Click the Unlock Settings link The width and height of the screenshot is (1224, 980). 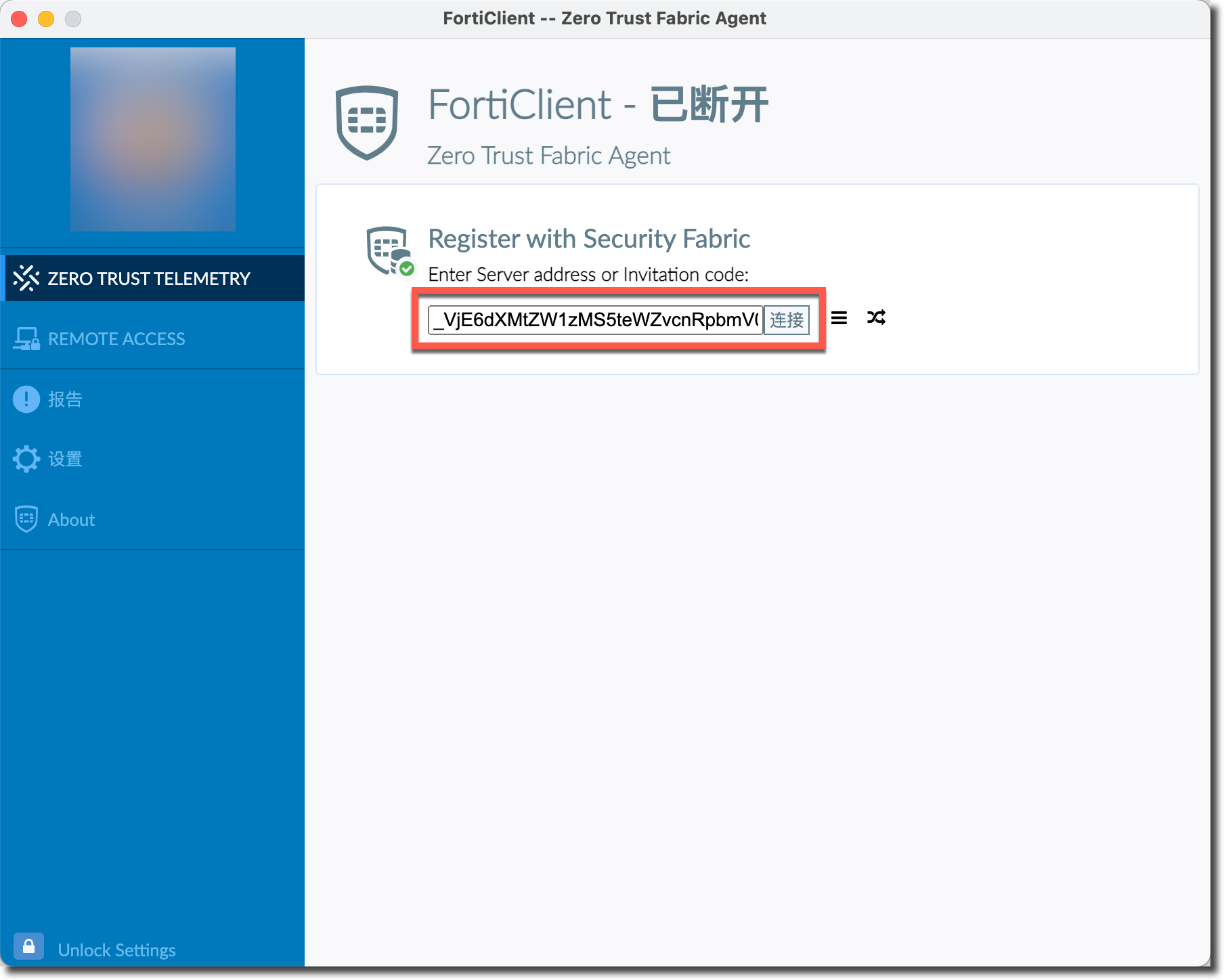tap(116, 950)
